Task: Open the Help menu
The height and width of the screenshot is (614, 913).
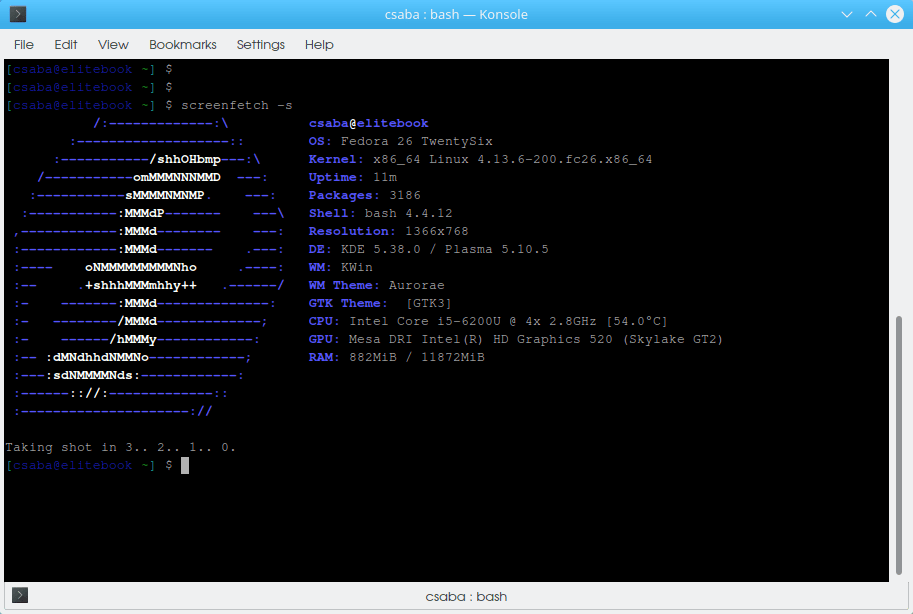Action: [x=319, y=44]
